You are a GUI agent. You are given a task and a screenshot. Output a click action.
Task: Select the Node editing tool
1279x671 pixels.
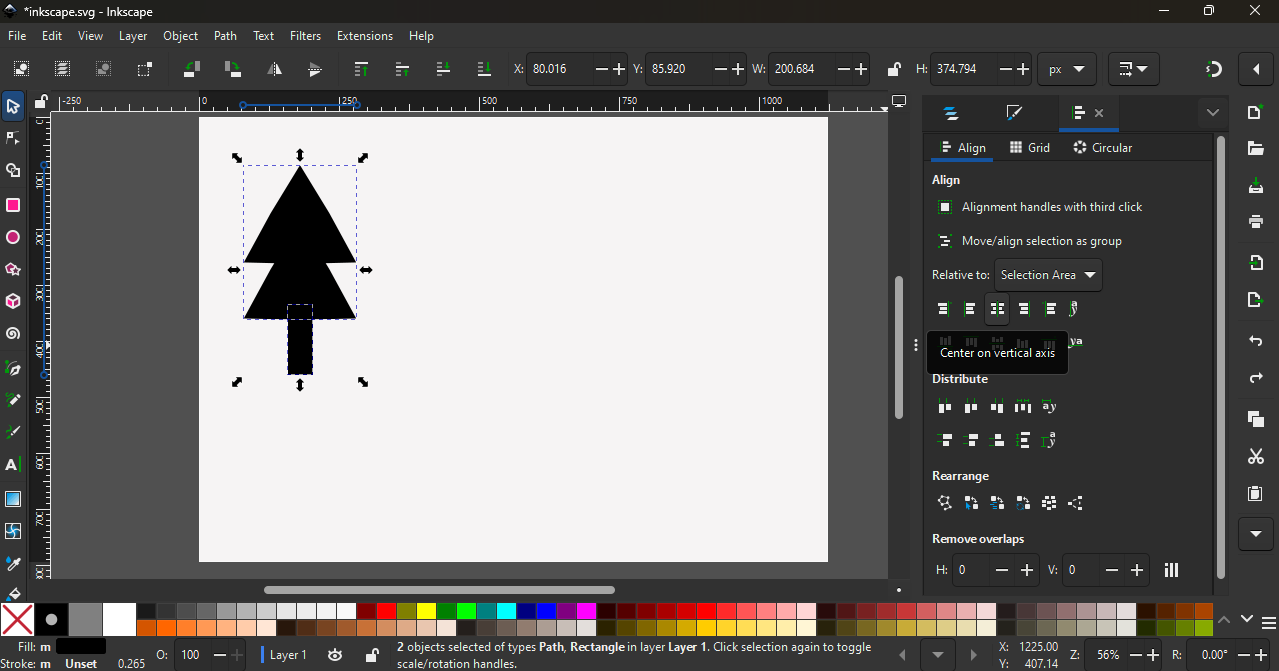coord(13,138)
